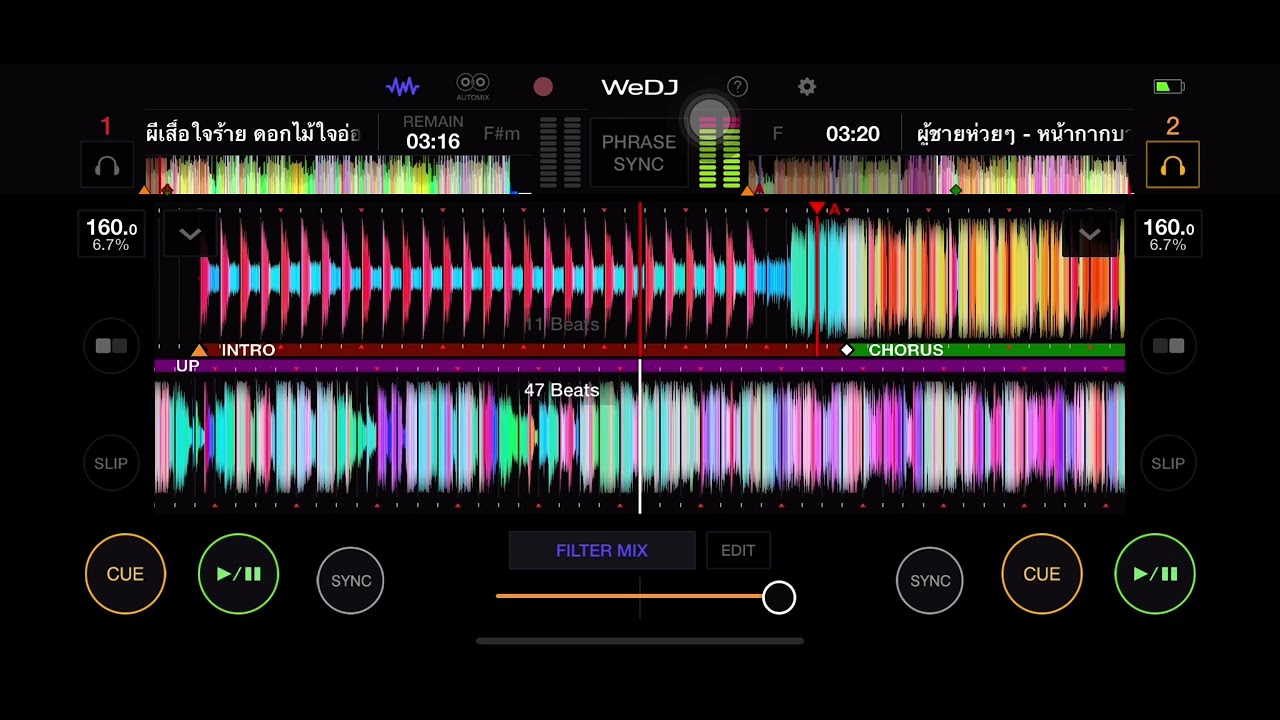The image size is (1280, 720).
Task: Open the waveform view icon
Action: coord(403,87)
